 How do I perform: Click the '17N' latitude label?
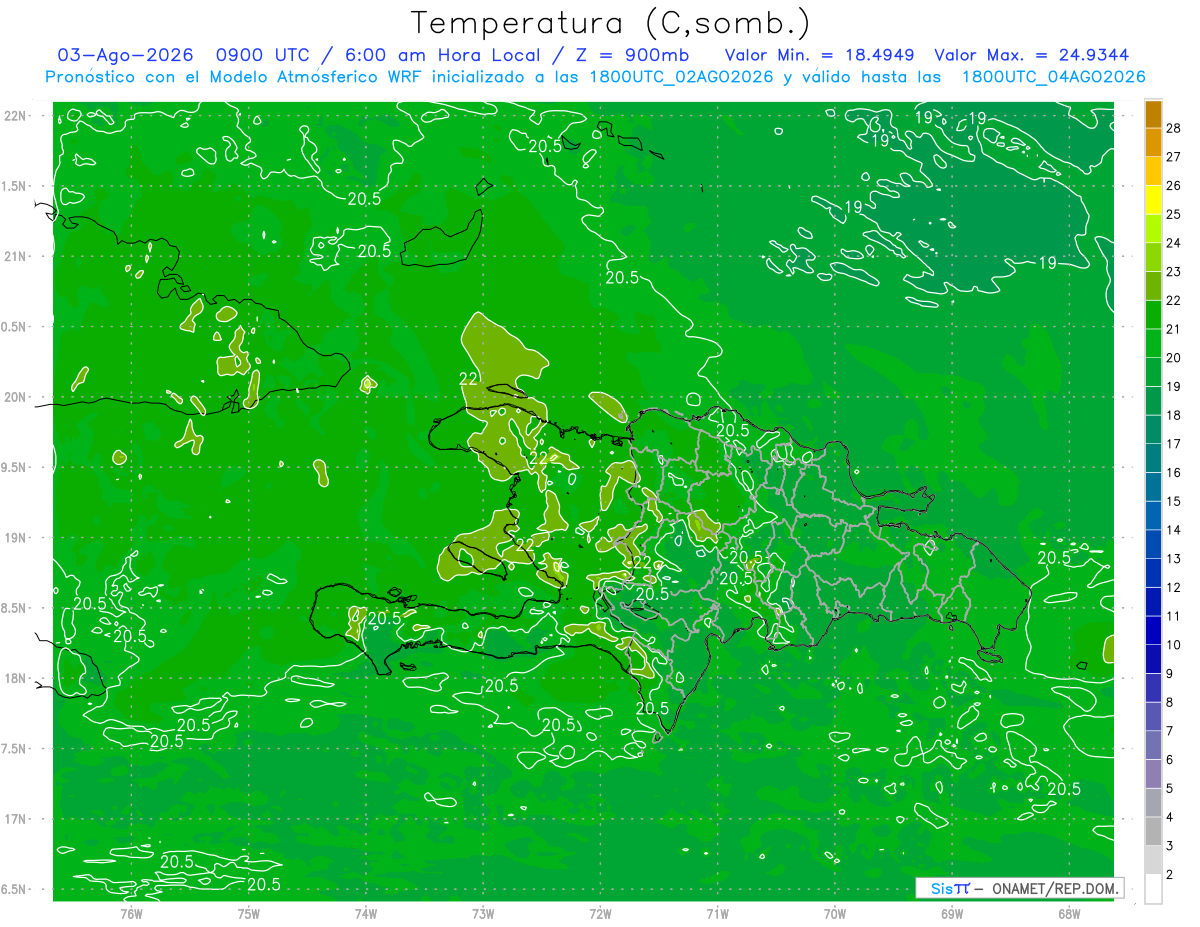click(x=15, y=819)
